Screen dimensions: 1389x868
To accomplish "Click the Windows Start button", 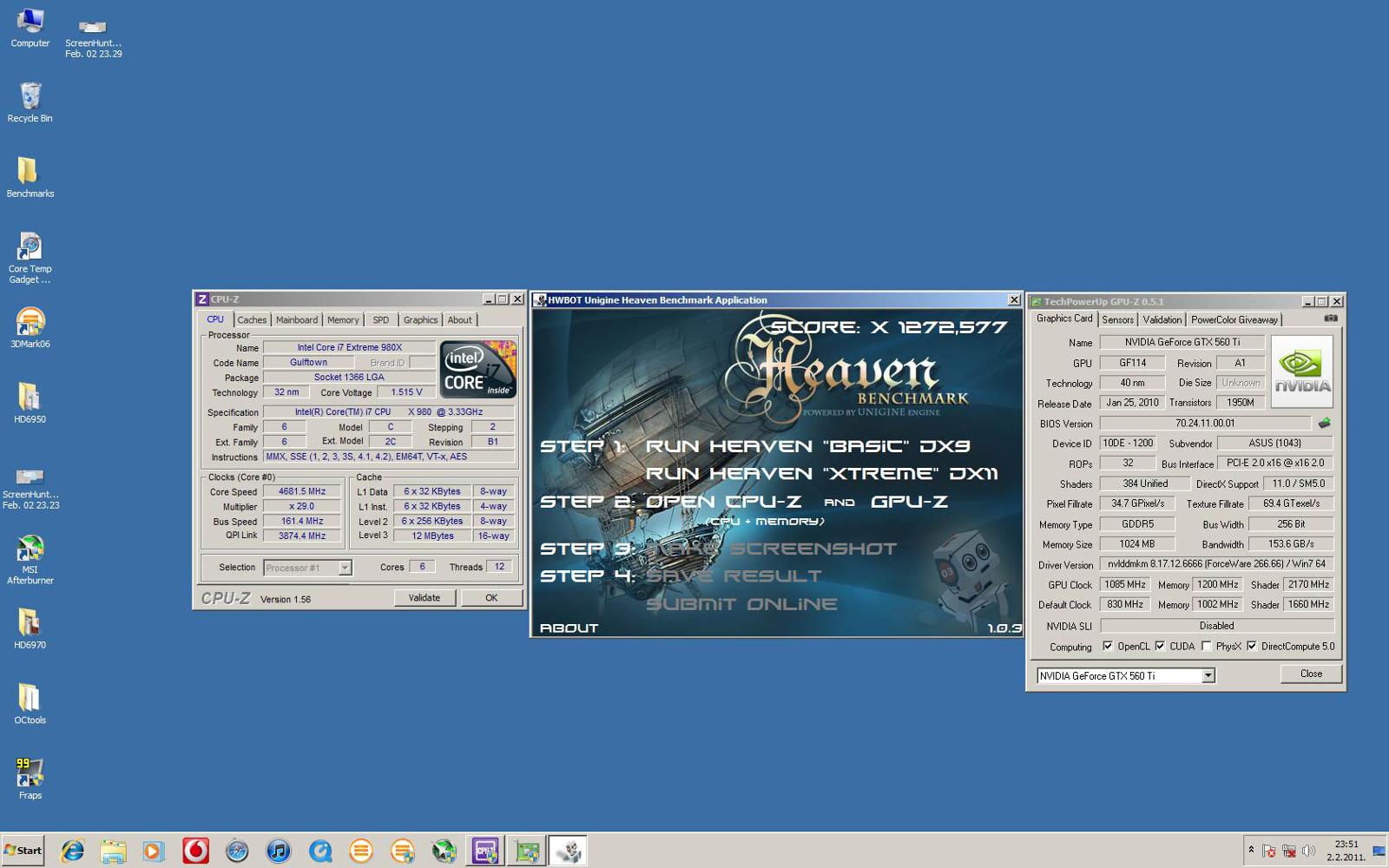I will click(23, 851).
